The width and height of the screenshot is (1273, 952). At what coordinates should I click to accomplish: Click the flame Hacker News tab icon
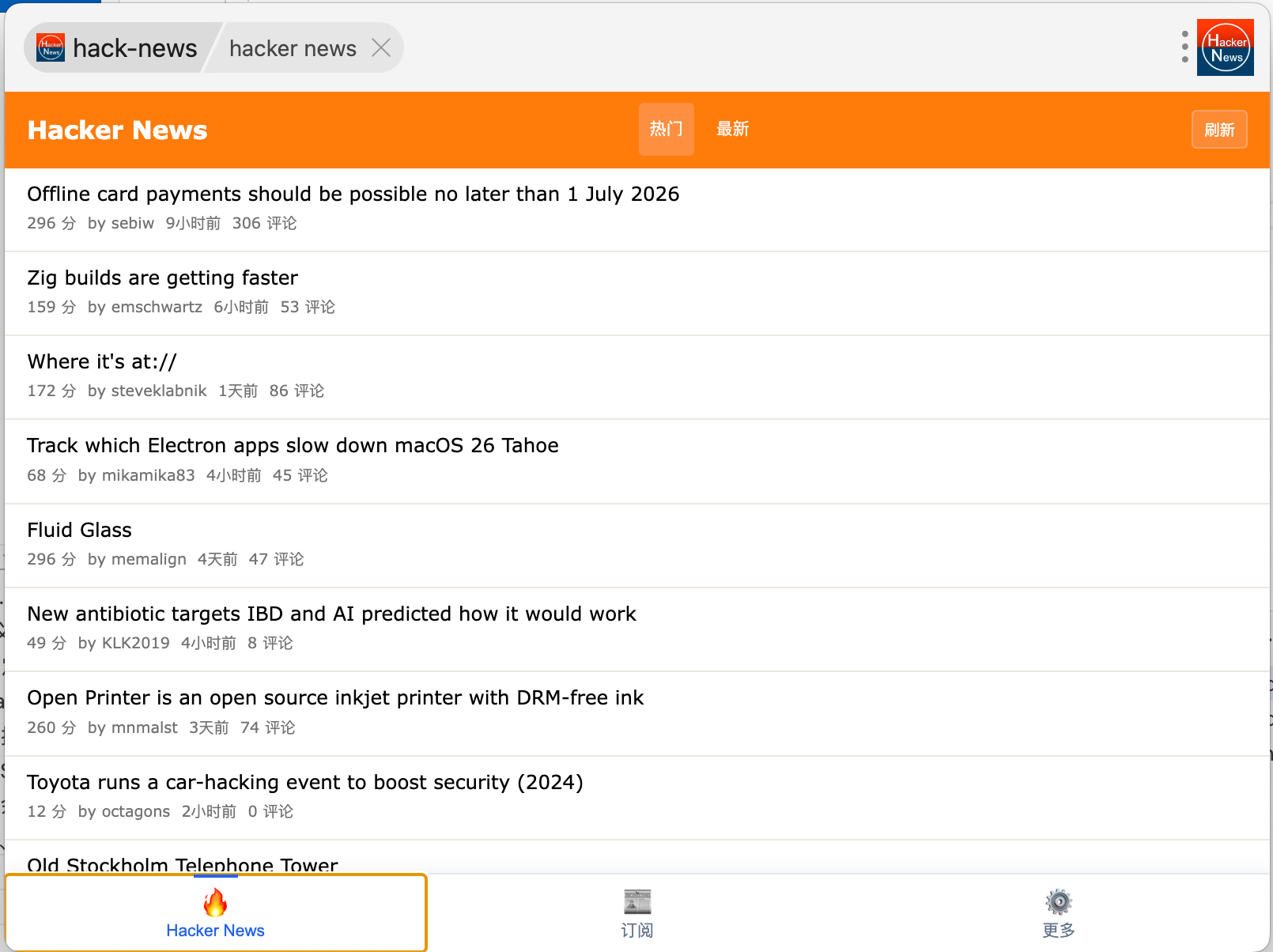(x=215, y=902)
